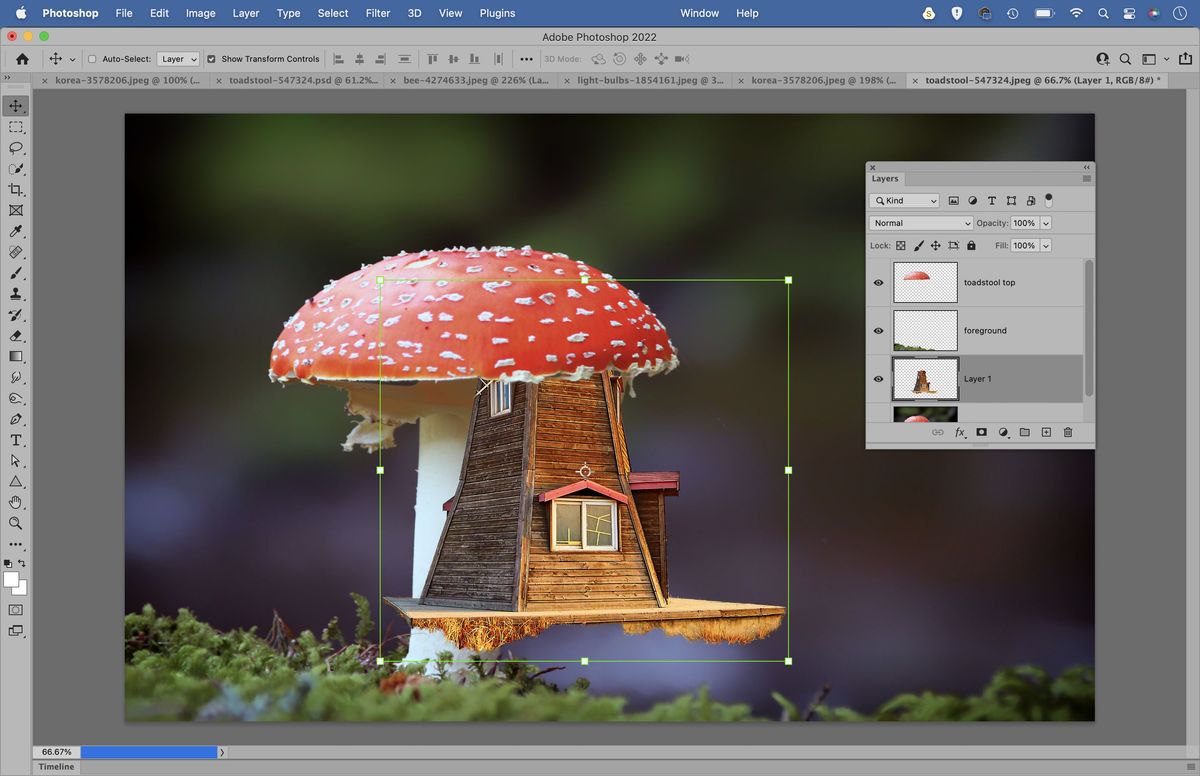1200x776 pixels.
Task: Select the Clone Stamp tool
Action: coord(15,293)
